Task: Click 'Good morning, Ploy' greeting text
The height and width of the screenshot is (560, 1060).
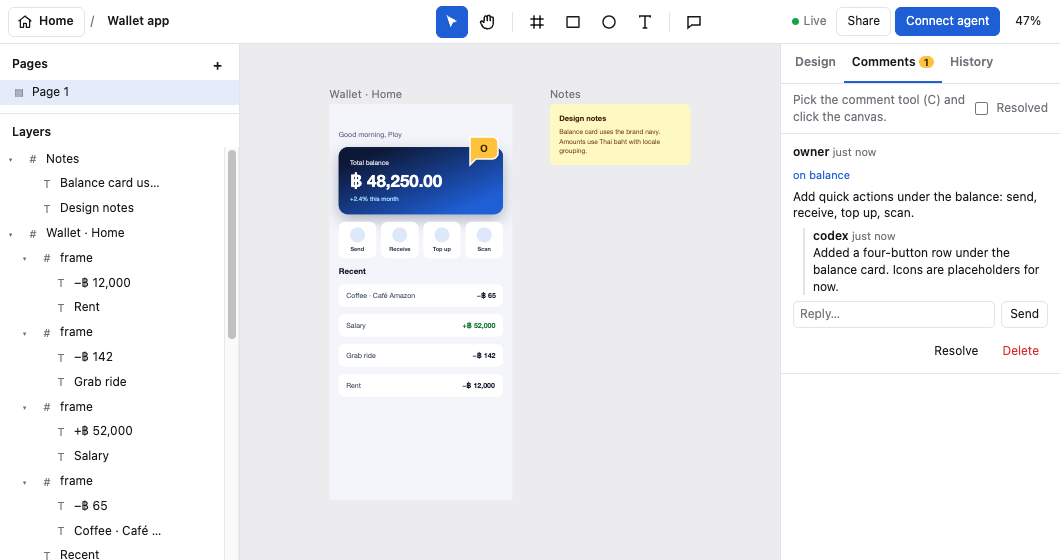Action: click(370, 135)
